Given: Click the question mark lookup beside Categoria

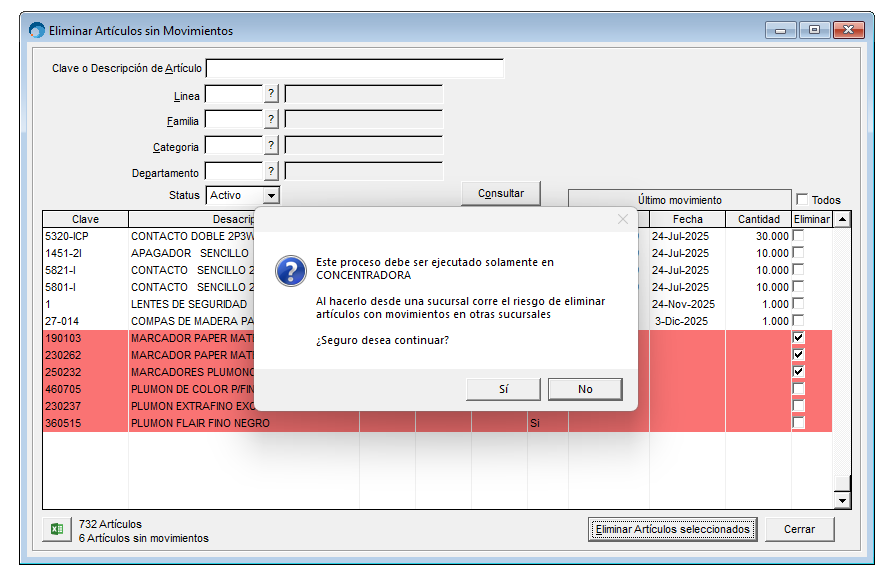Looking at the screenshot, I should (270, 146).
